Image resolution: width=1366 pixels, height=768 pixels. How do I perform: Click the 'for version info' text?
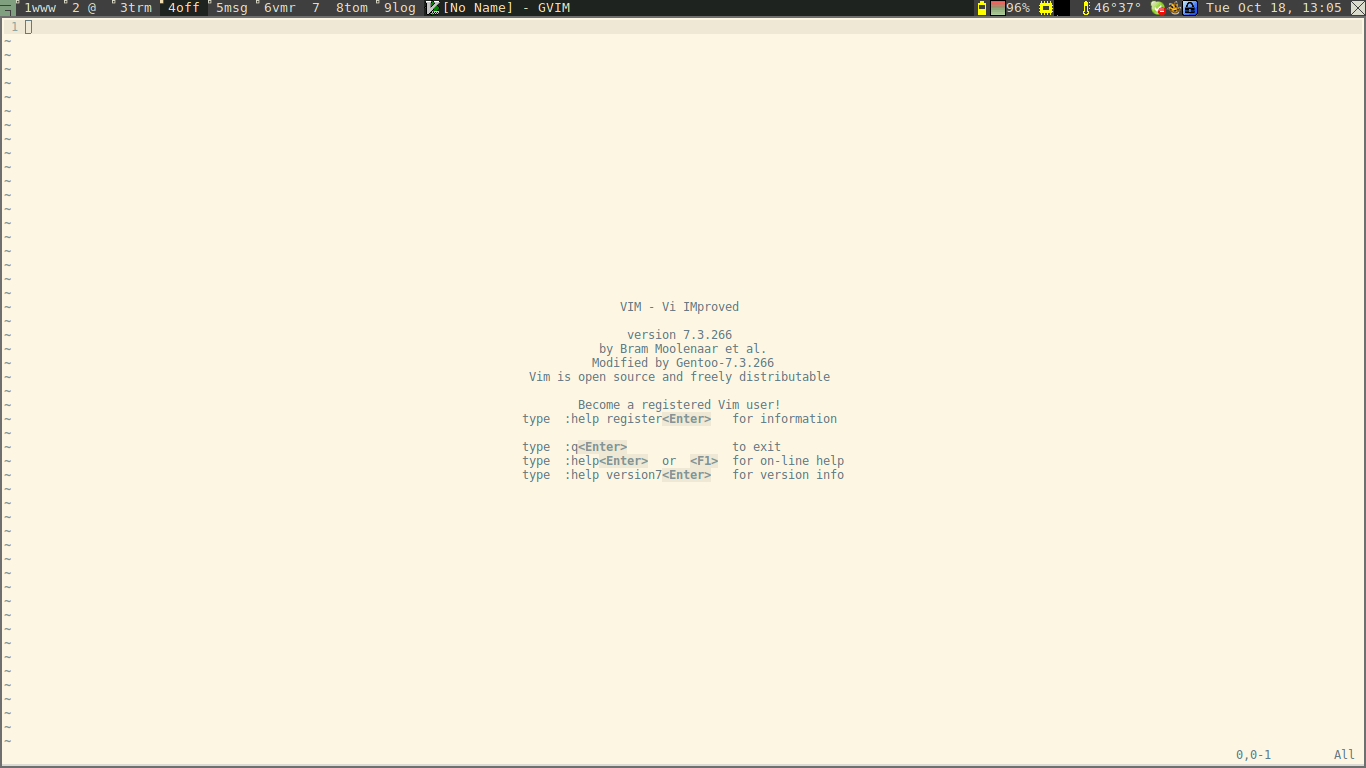click(788, 475)
